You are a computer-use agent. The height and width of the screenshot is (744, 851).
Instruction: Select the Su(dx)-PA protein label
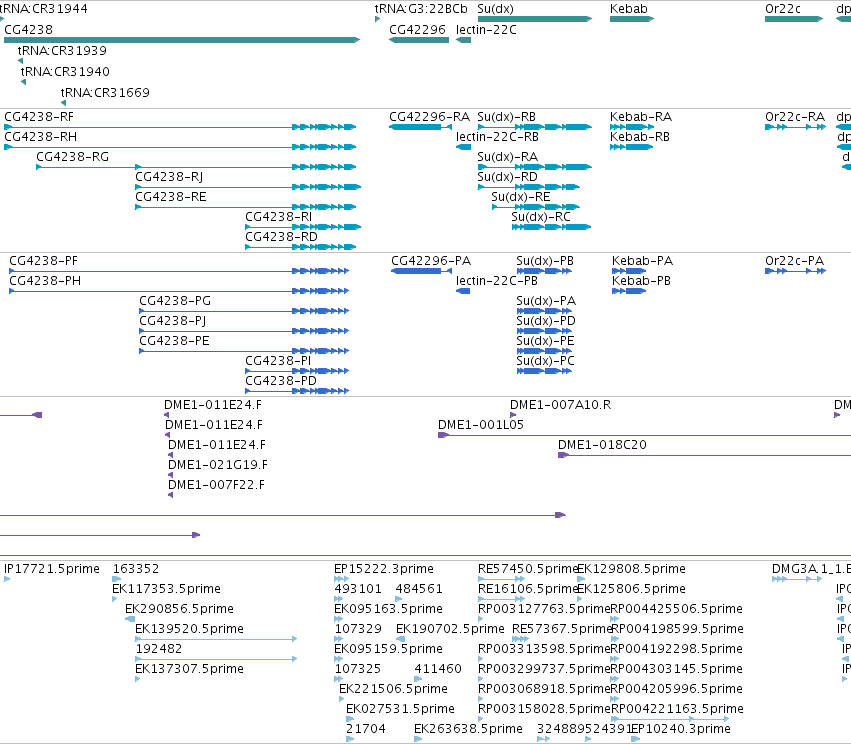pyautogui.click(x=546, y=301)
